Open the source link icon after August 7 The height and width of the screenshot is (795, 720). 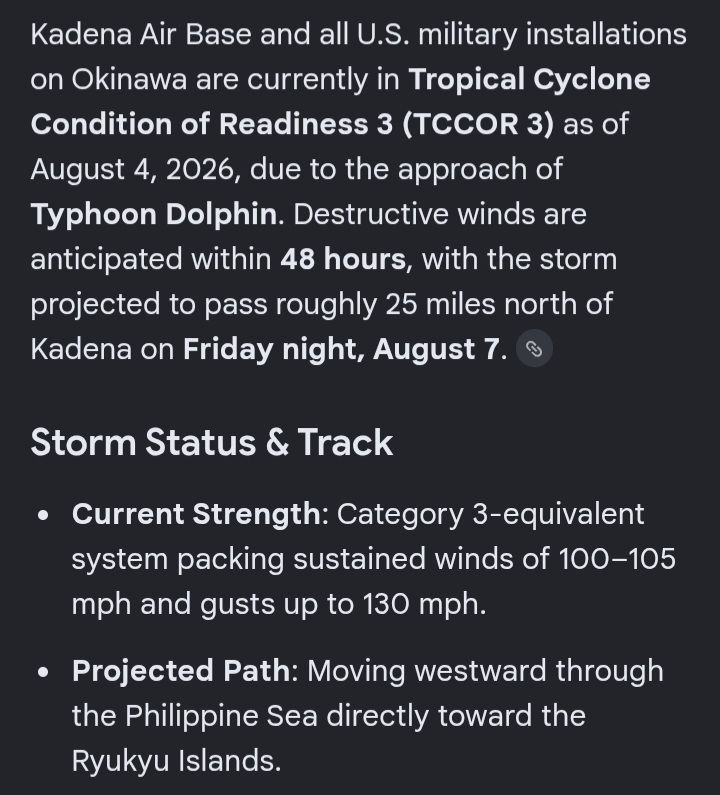click(534, 348)
